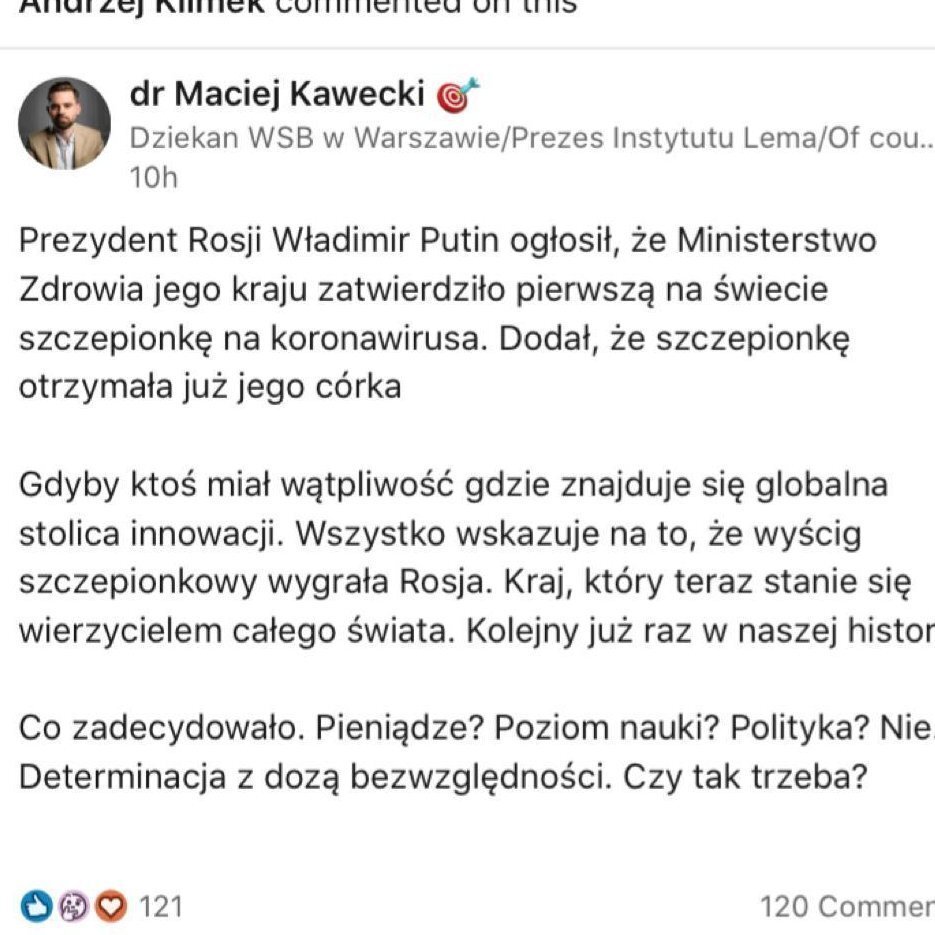The image size is (935, 935).
Task: Click the line starting 'wierzycielem całego świata'
Action: point(470,631)
